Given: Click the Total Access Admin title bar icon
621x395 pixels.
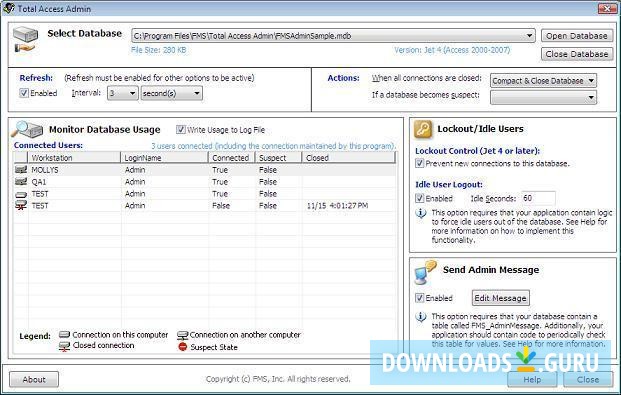Looking at the screenshot, I should click(8, 8).
